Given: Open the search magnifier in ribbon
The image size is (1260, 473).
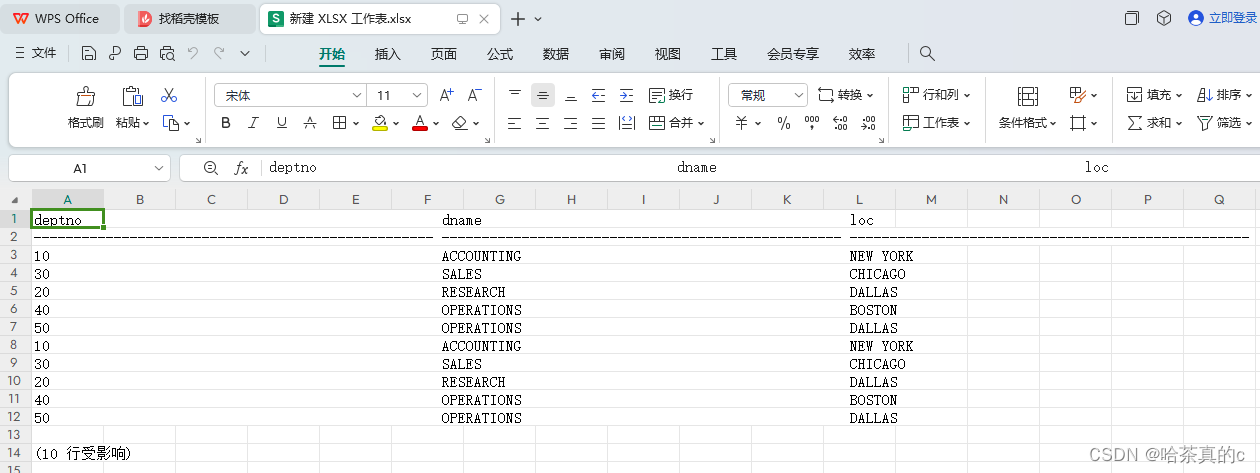Looking at the screenshot, I should coord(927,53).
